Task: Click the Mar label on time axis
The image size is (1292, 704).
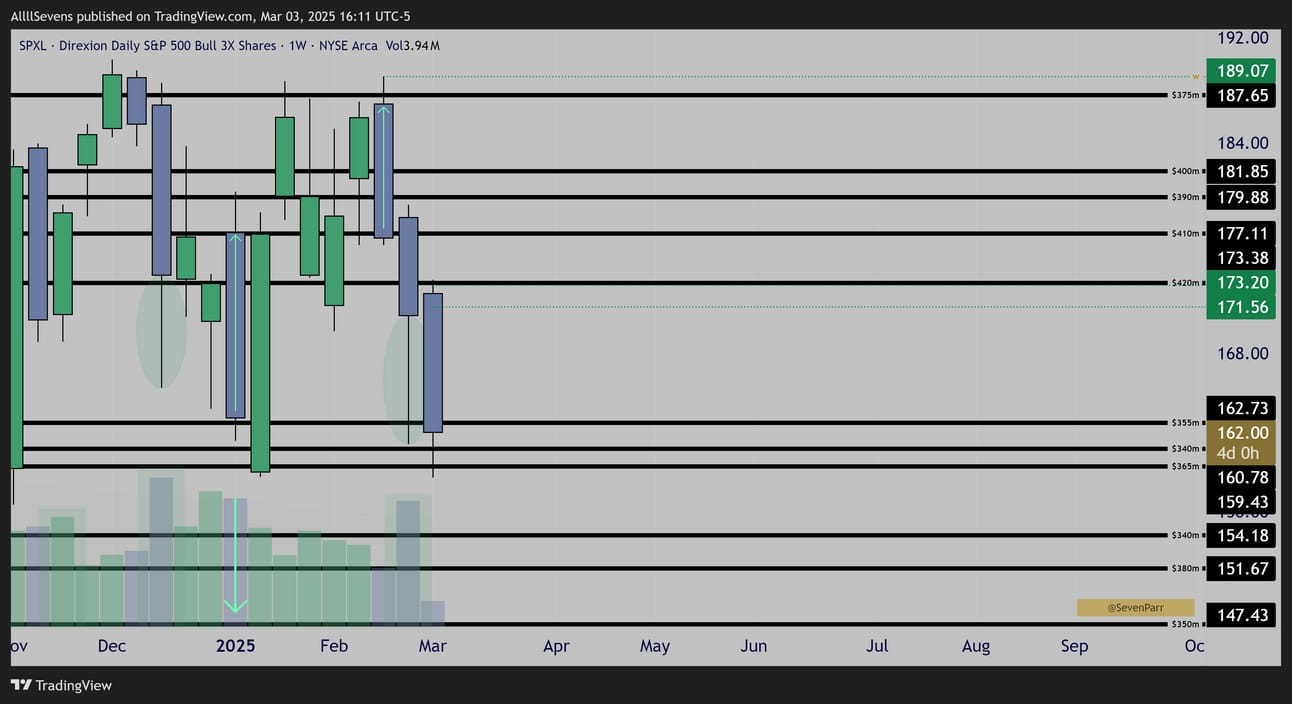Action: (x=433, y=646)
